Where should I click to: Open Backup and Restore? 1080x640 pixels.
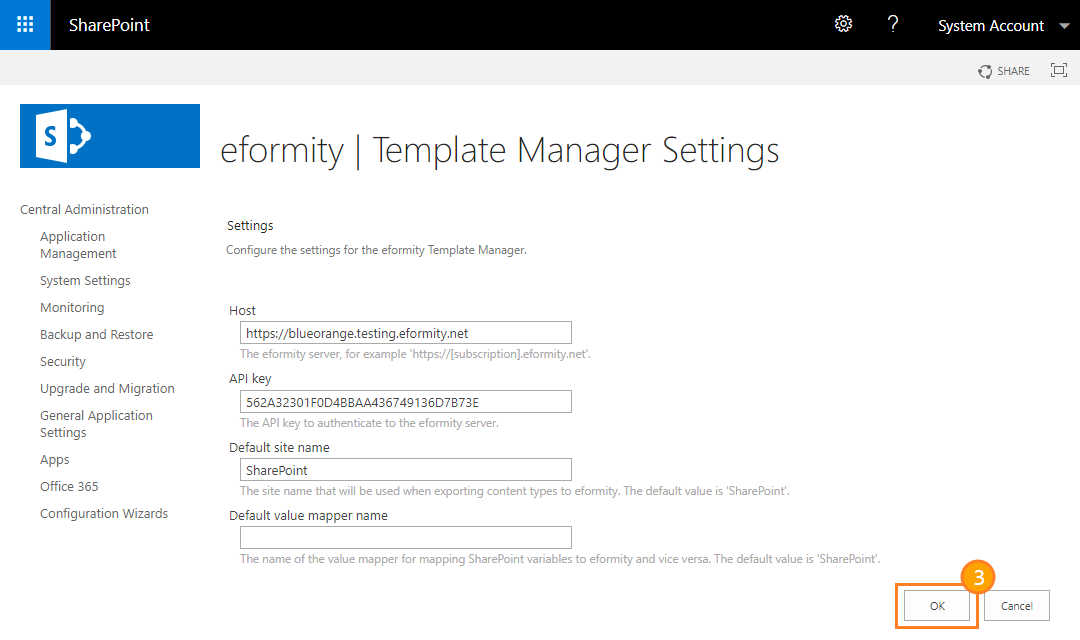coord(96,334)
